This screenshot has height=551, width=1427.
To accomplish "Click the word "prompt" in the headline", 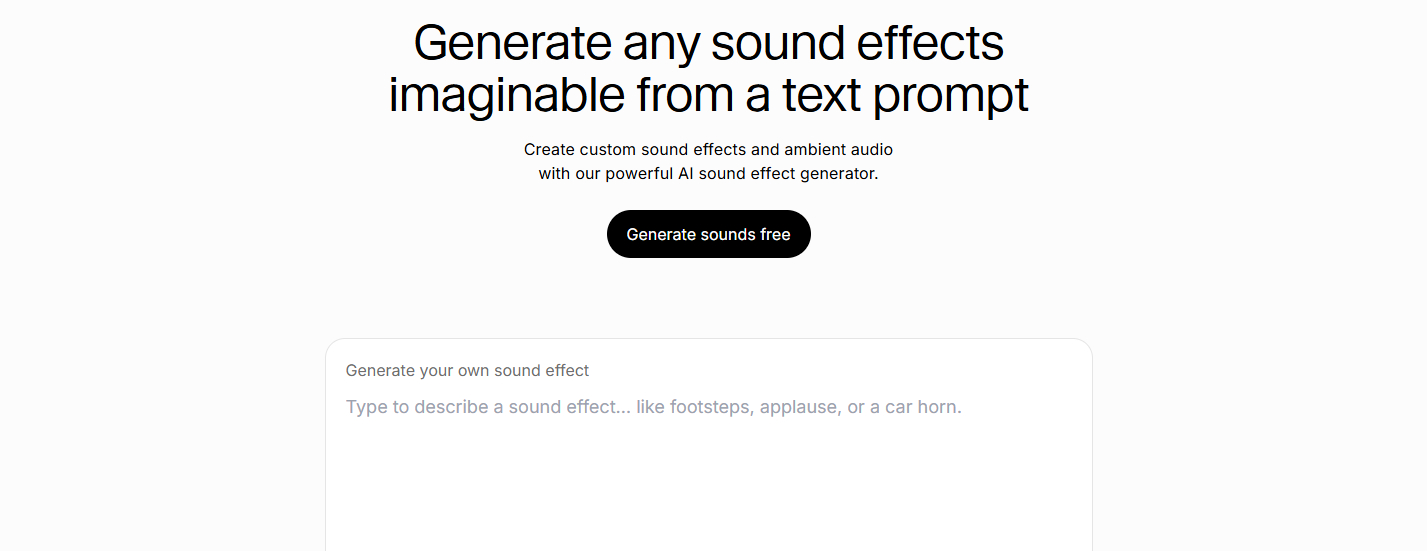I will [x=950, y=96].
